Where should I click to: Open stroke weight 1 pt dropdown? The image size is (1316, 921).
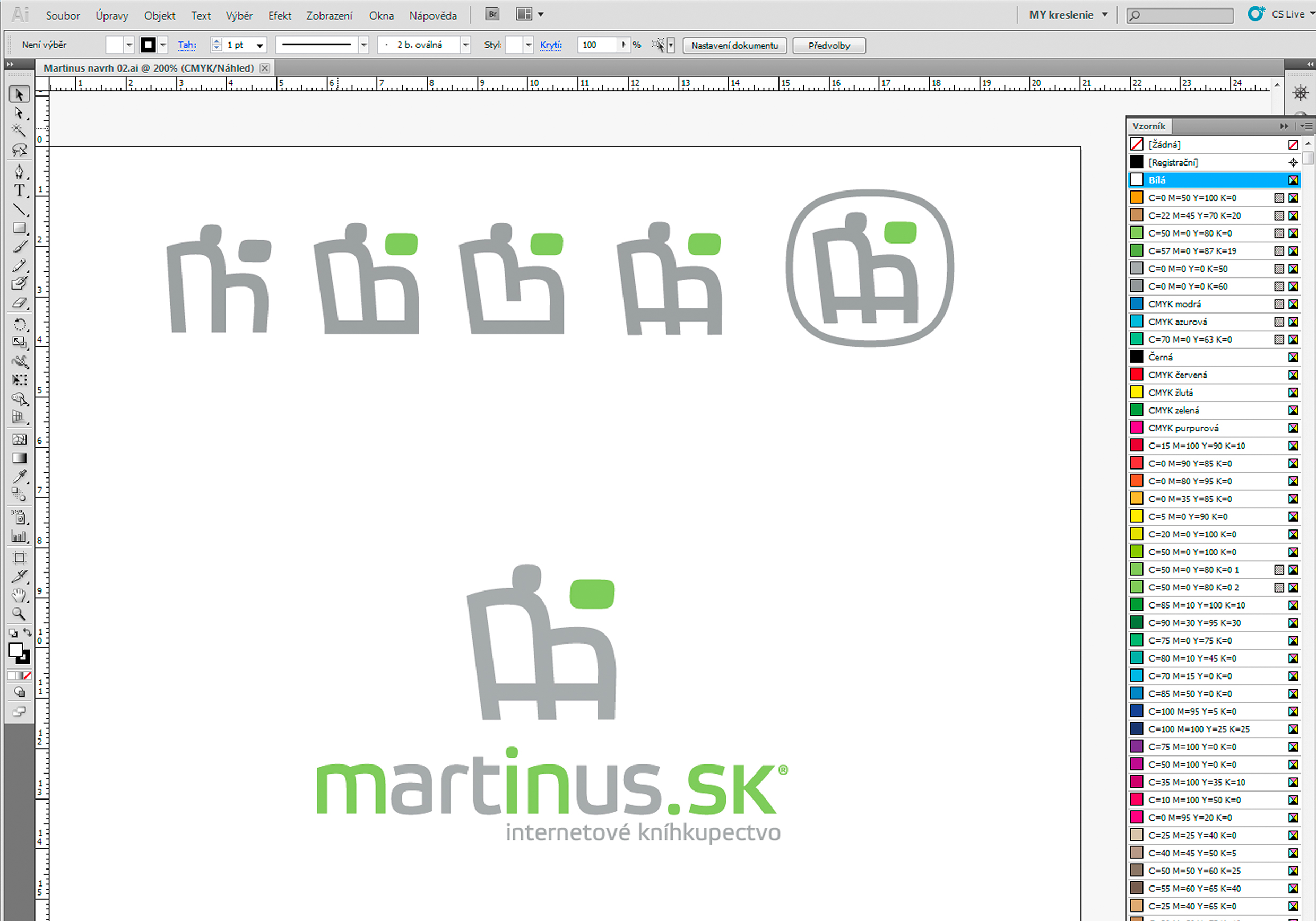[259, 45]
